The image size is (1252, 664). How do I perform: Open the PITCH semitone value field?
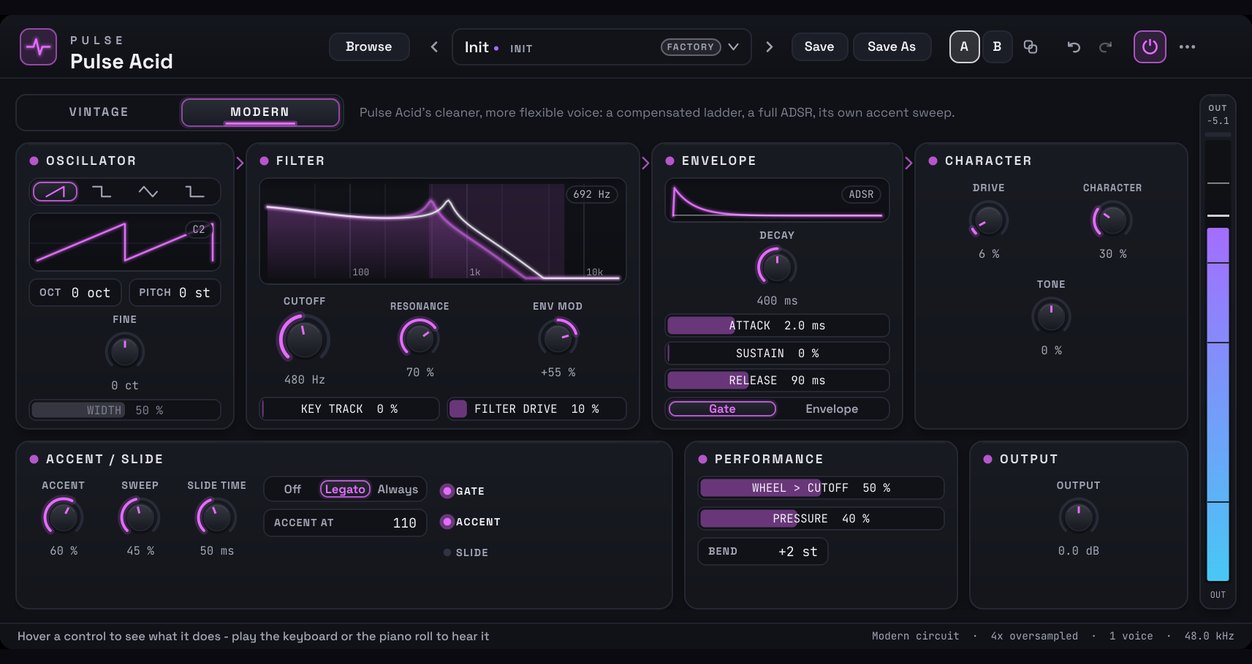tap(175, 293)
